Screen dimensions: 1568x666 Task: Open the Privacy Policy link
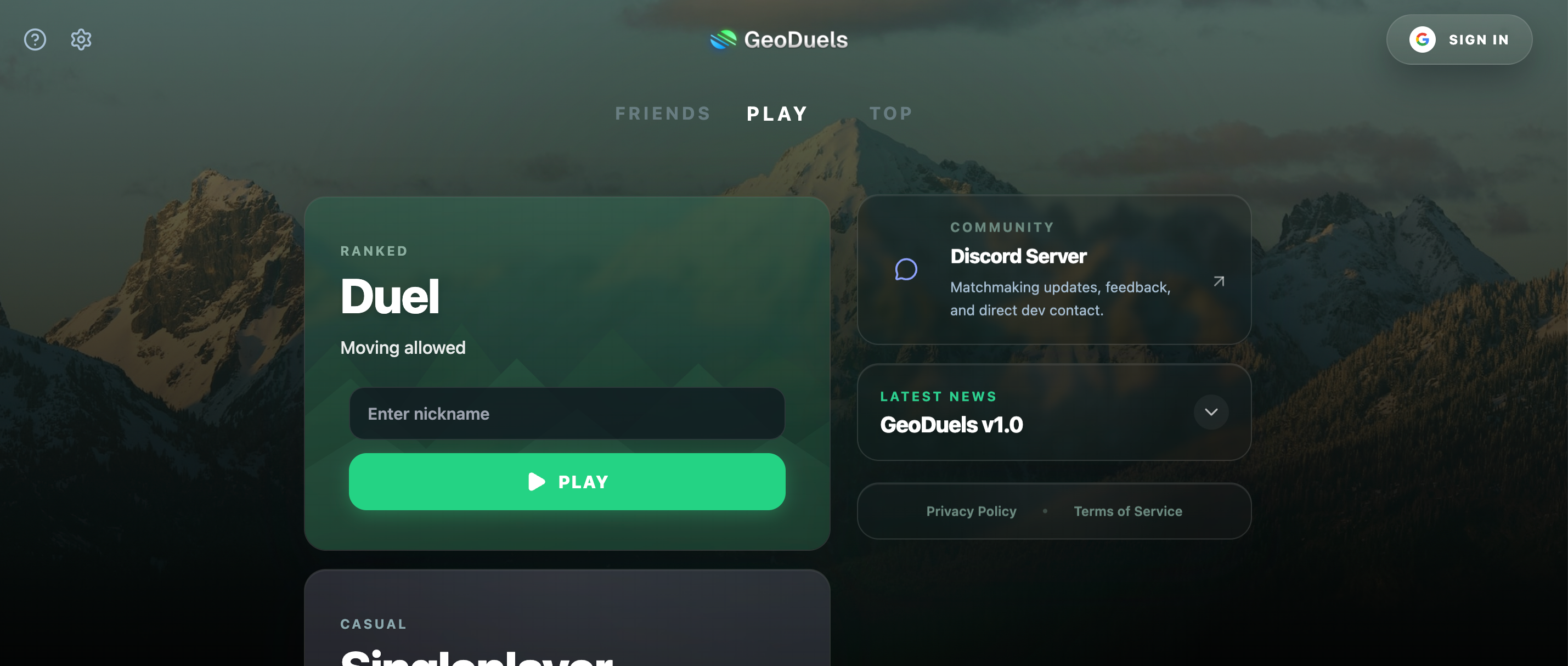[x=971, y=511]
